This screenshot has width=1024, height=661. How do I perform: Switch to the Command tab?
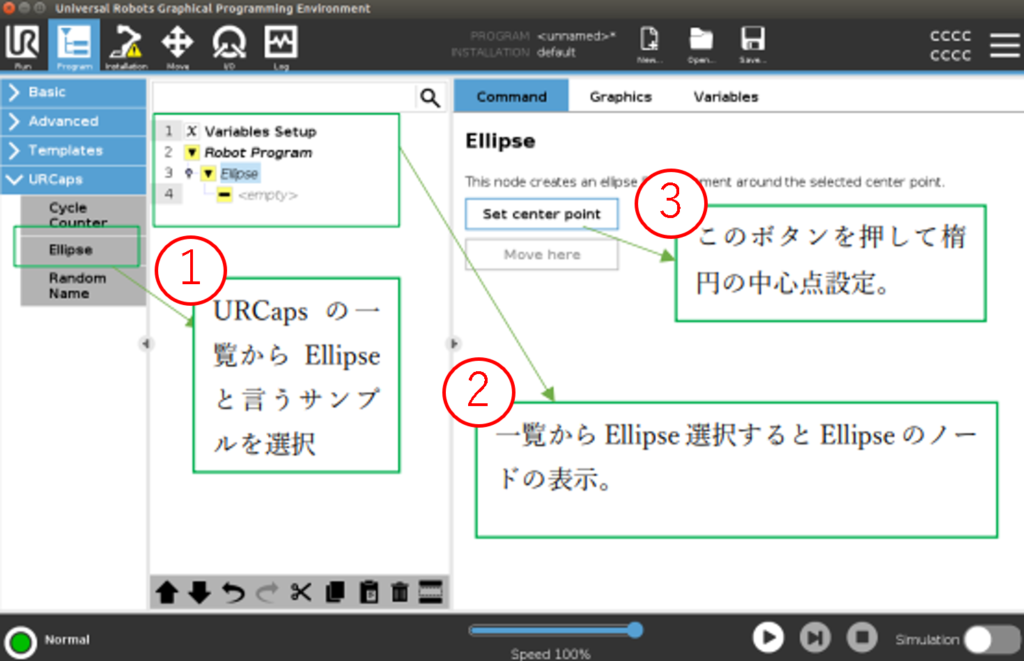[x=511, y=97]
